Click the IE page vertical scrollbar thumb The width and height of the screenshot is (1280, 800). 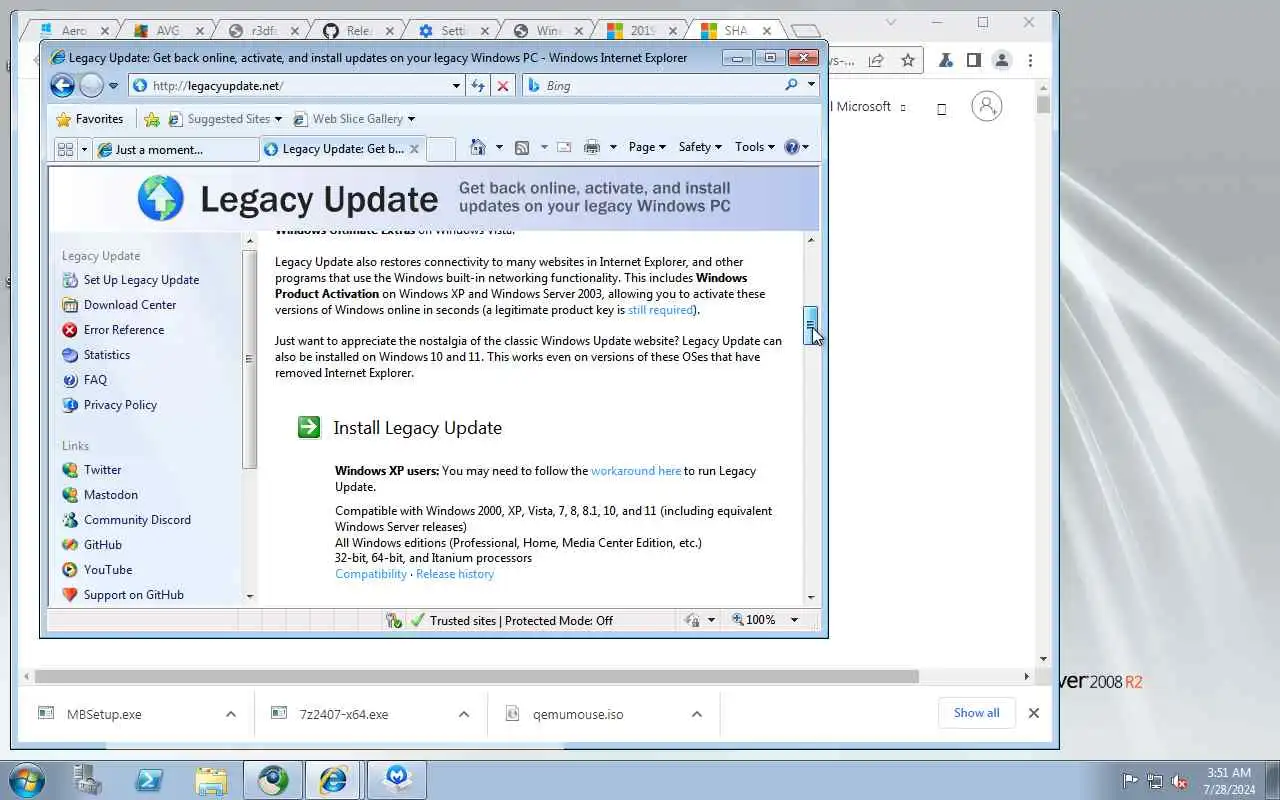point(811,326)
